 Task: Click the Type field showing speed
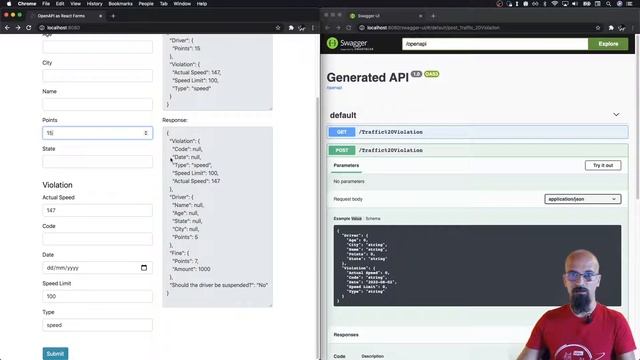(98, 325)
